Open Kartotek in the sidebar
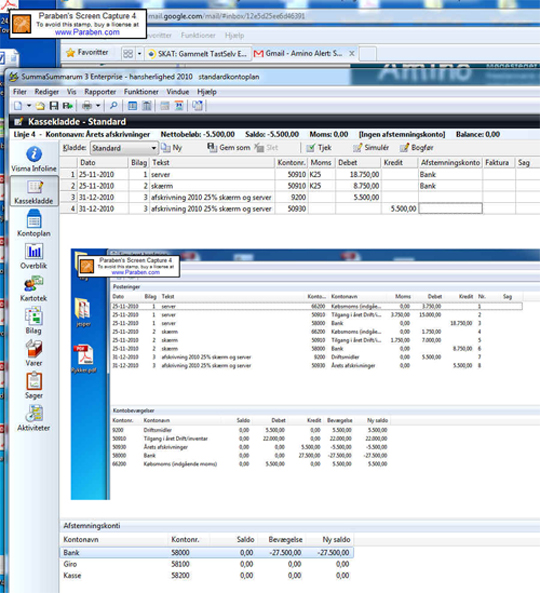The image size is (540, 593). click(x=34, y=289)
